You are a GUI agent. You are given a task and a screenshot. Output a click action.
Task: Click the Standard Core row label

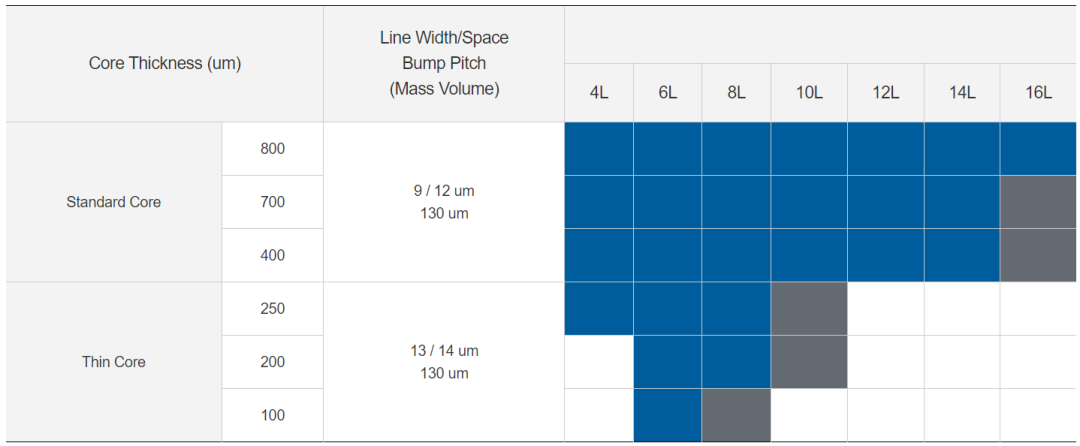(x=114, y=202)
